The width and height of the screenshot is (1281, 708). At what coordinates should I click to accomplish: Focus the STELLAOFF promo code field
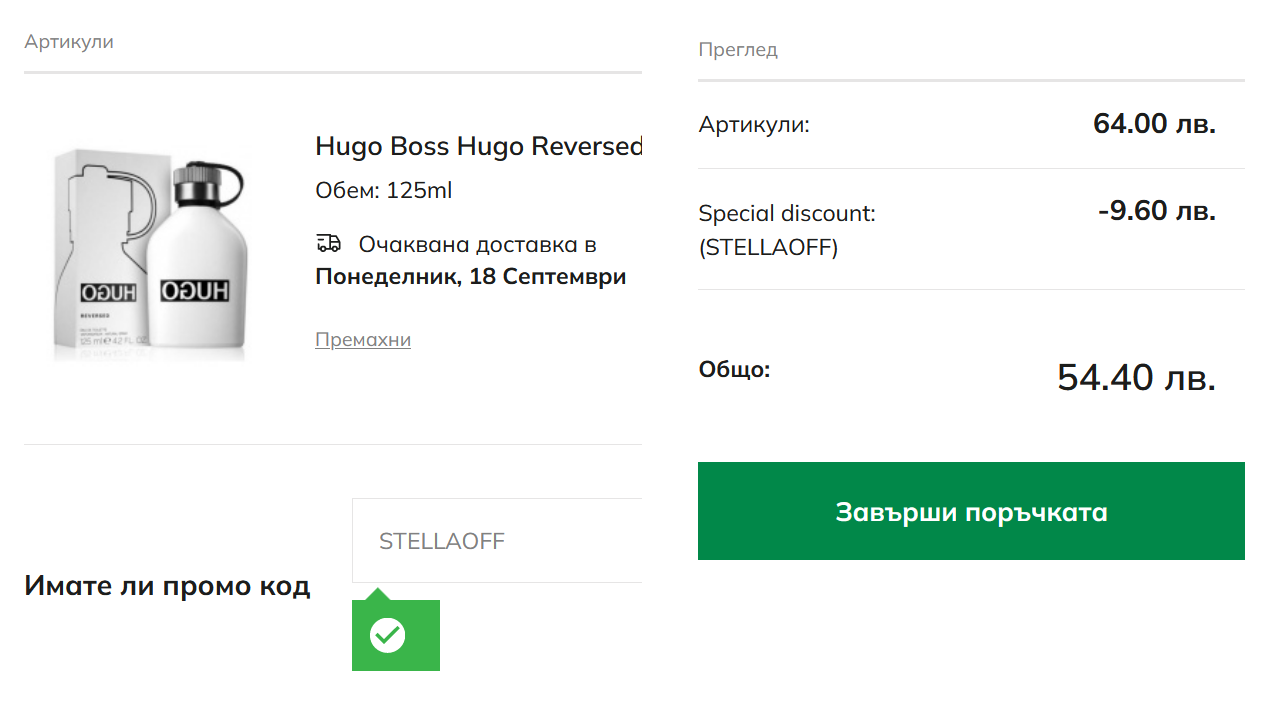click(x=497, y=541)
